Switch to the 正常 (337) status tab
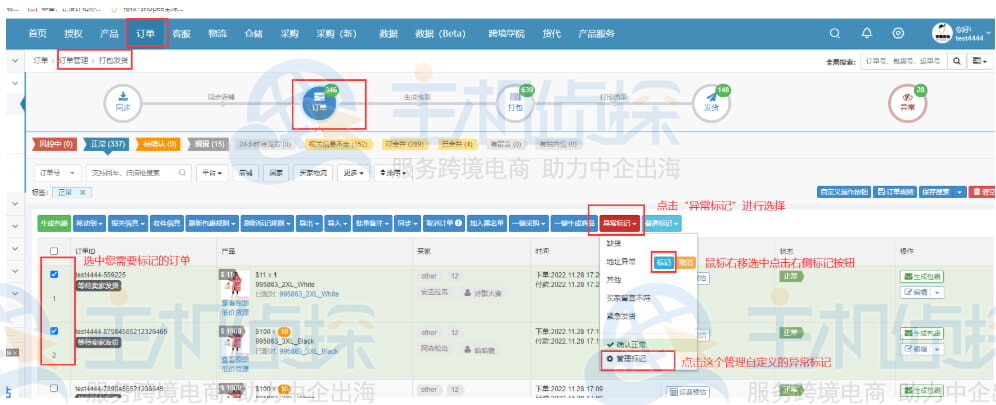 click(x=107, y=144)
